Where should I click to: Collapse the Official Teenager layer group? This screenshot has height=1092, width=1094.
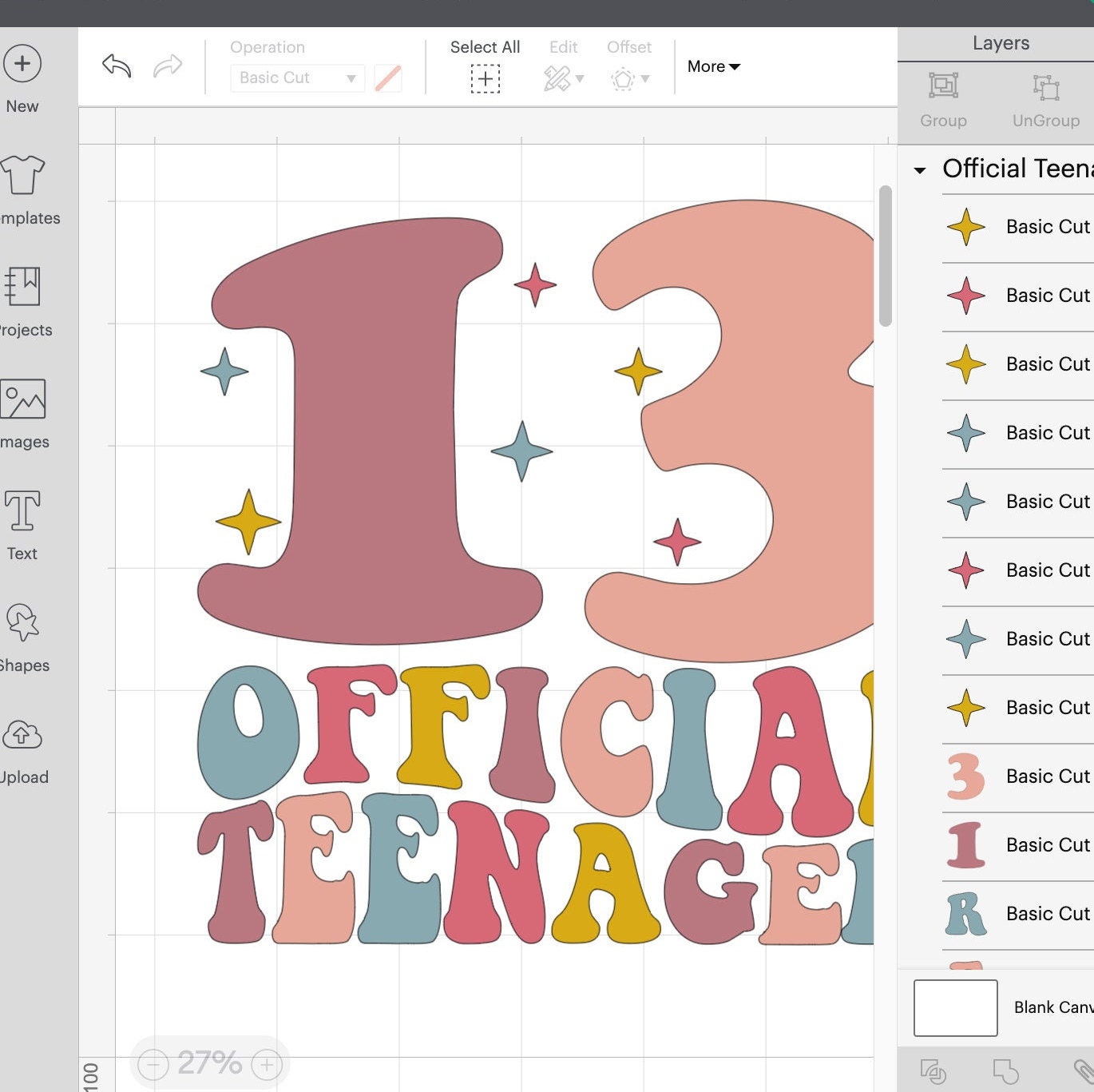(921, 169)
